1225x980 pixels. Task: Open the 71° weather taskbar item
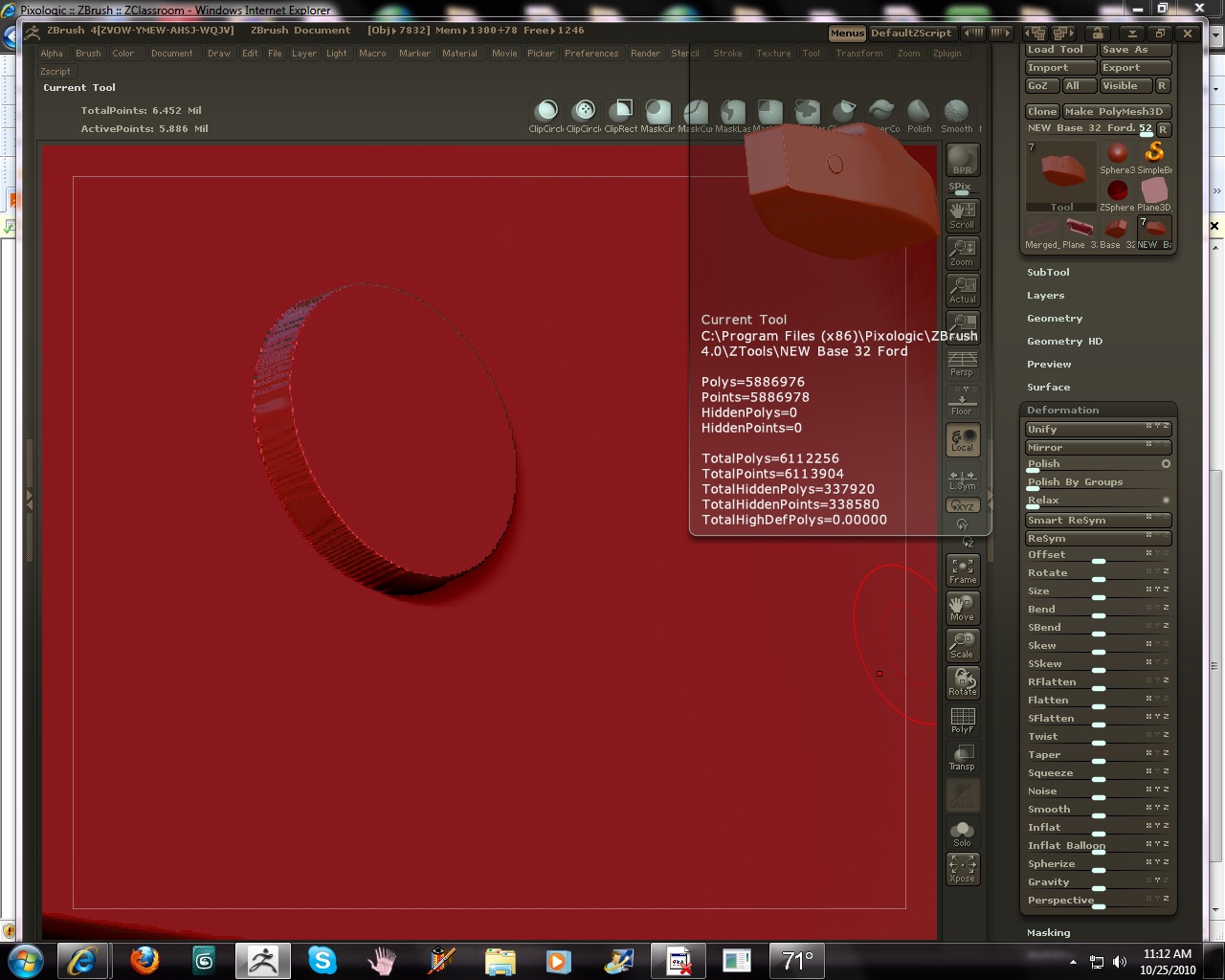[x=796, y=960]
